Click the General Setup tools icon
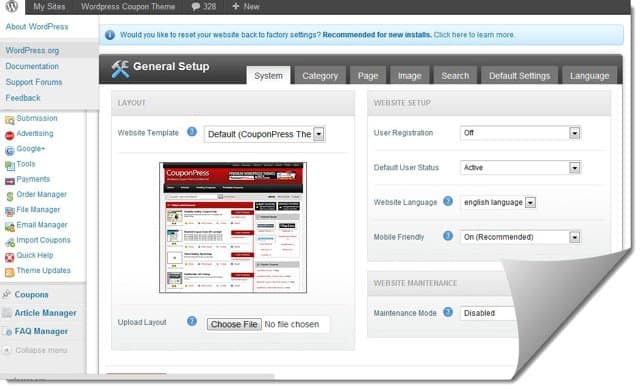640x389 pixels. pyautogui.click(x=120, y=69)
